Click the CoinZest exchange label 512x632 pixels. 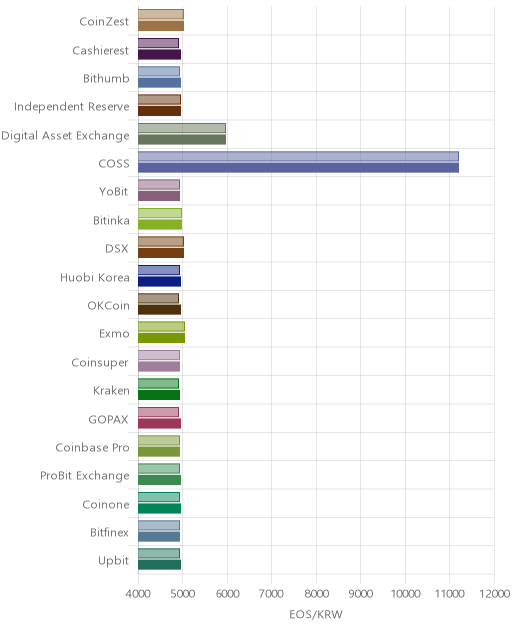(x=104, y=21)
